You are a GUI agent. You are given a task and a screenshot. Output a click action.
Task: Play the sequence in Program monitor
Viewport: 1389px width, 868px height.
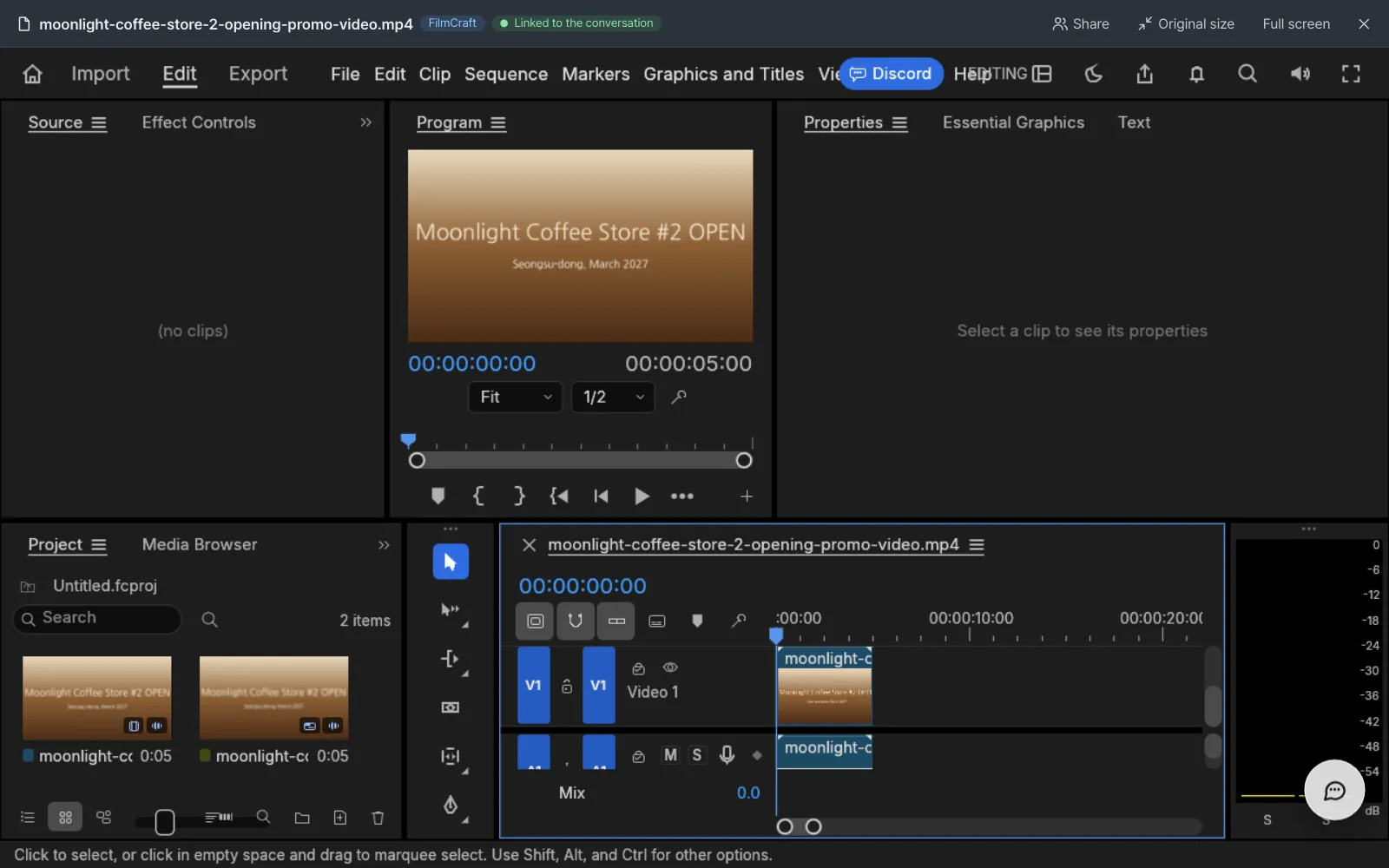[x=642, y=496]
